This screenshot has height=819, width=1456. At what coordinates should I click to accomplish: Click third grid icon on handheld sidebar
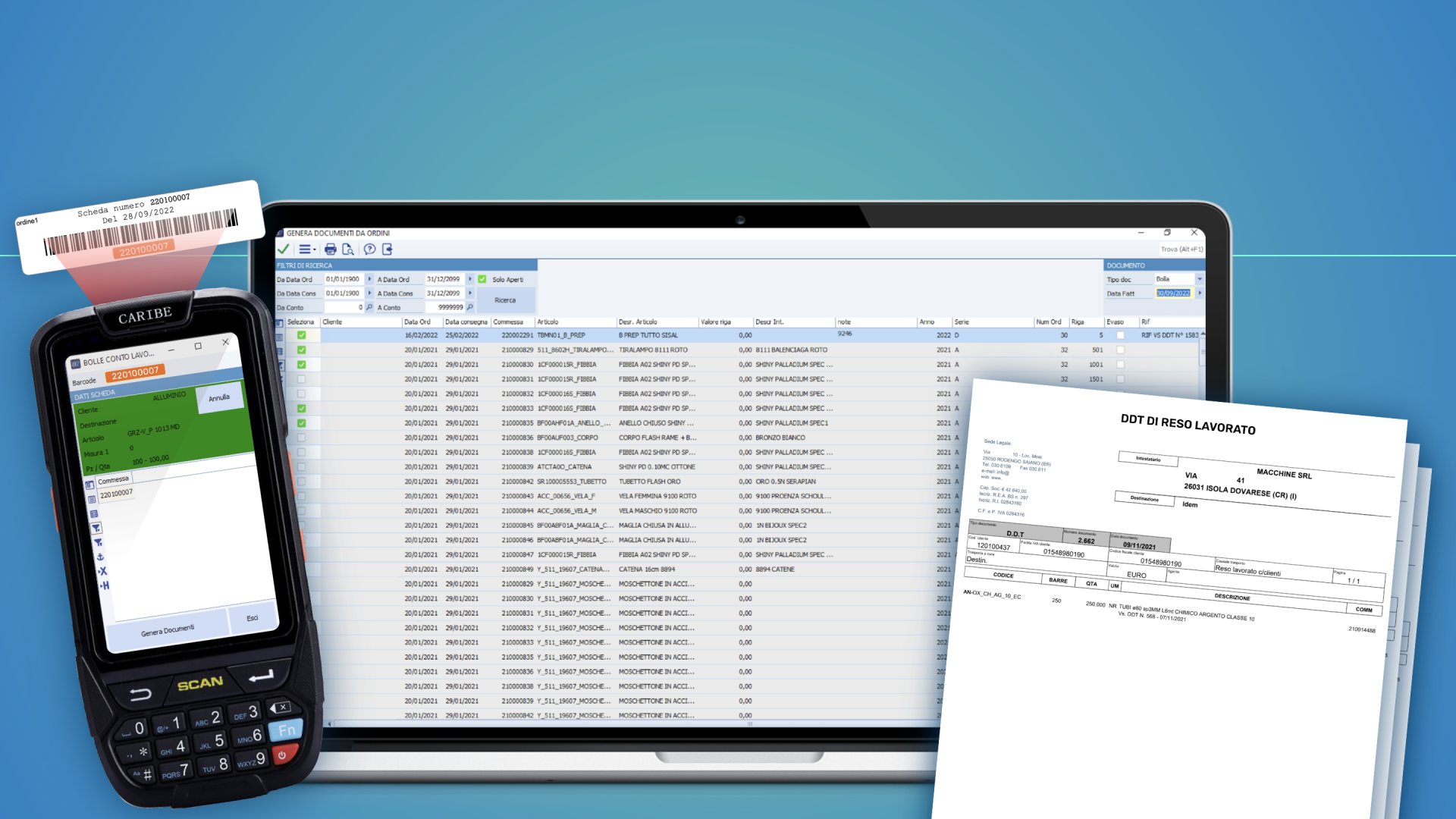click(94, 514)
